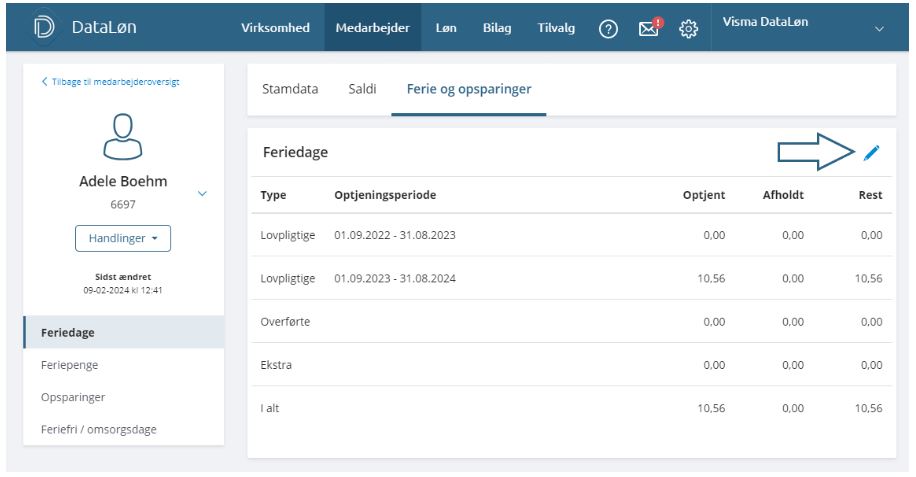Click period 01.09.2022 - 31.08.2023
The width and height of the screenshot is (916, 477).
click(x=395, y=235)
